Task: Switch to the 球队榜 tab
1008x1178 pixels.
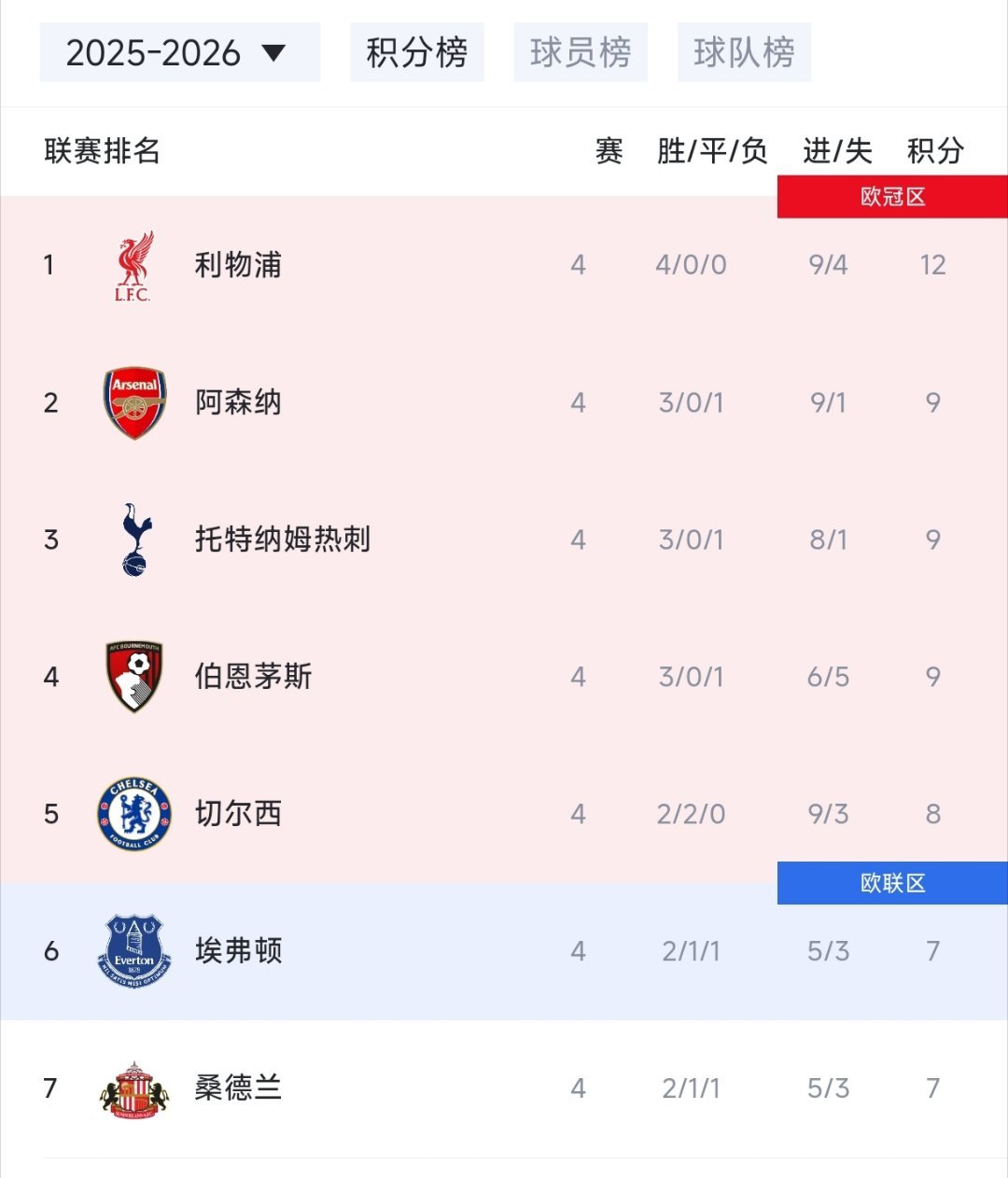Action: pos(744,53)
